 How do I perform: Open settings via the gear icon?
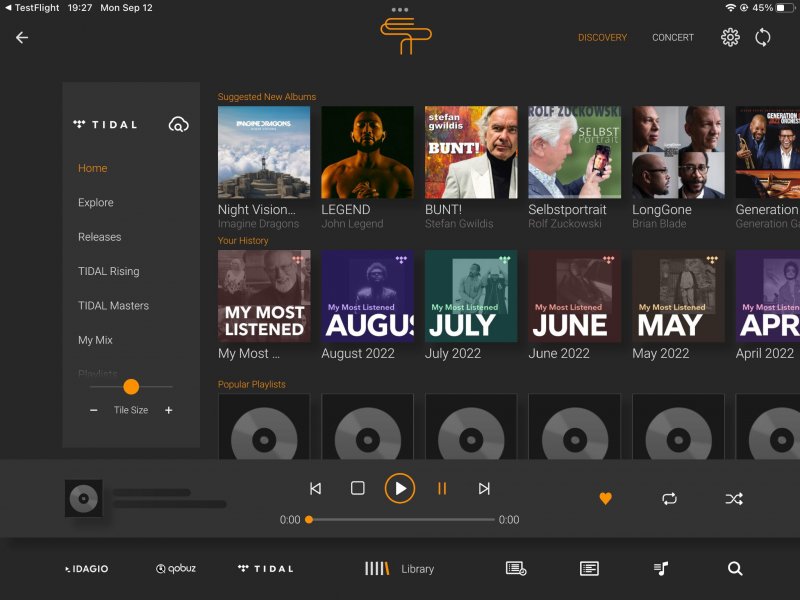[730, 37]
